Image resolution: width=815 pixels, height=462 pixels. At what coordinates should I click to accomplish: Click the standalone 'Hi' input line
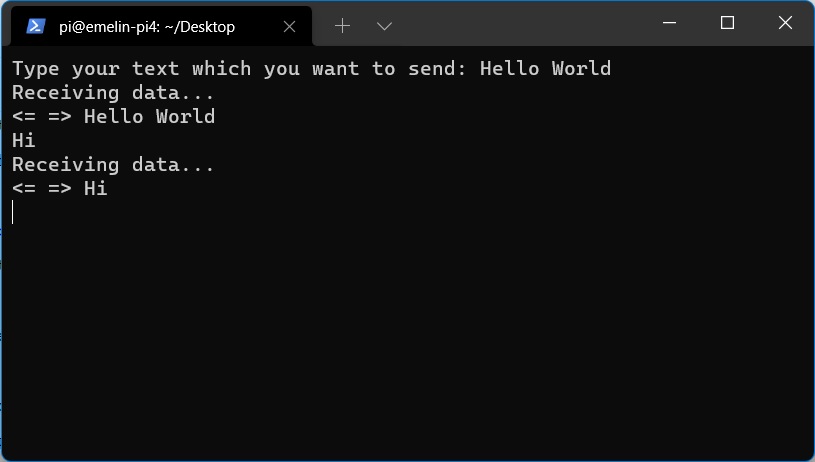tap(24, 141)
